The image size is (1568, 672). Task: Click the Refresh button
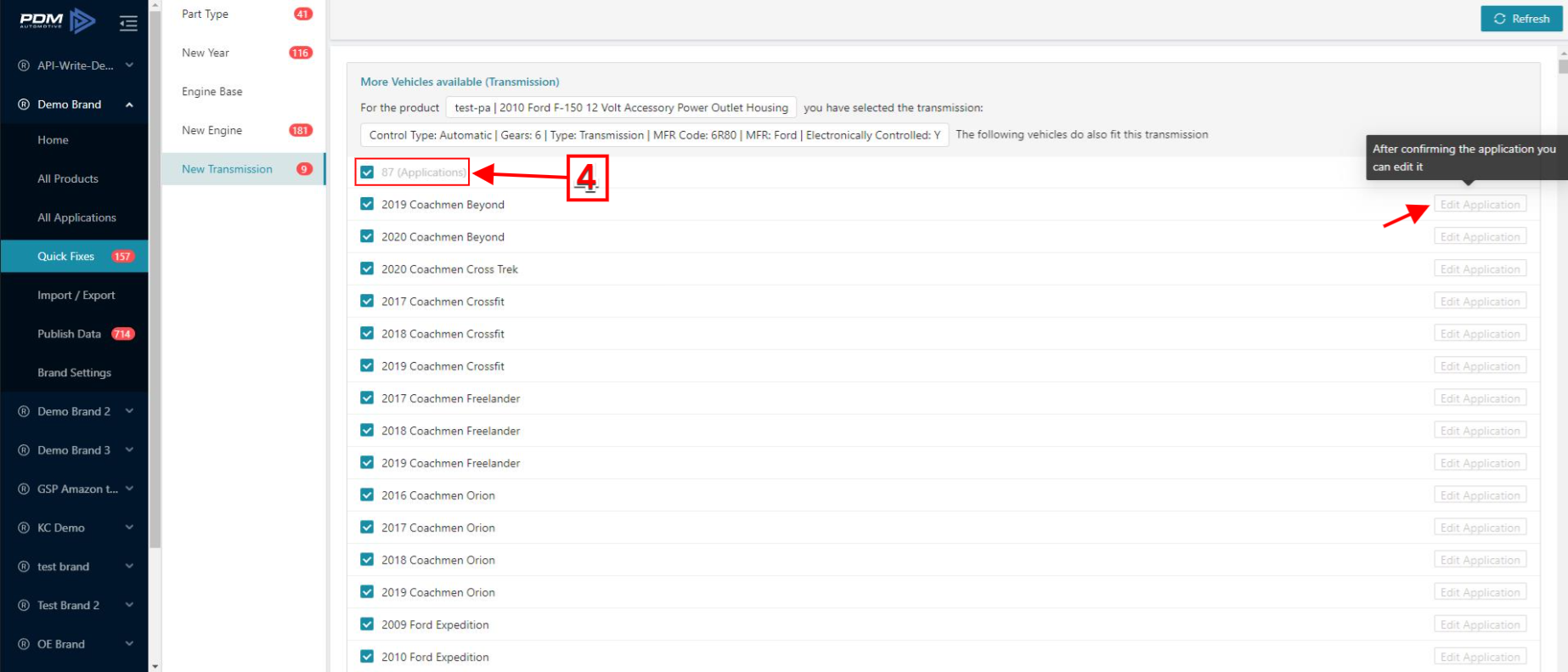click(x=1521, y=19)
